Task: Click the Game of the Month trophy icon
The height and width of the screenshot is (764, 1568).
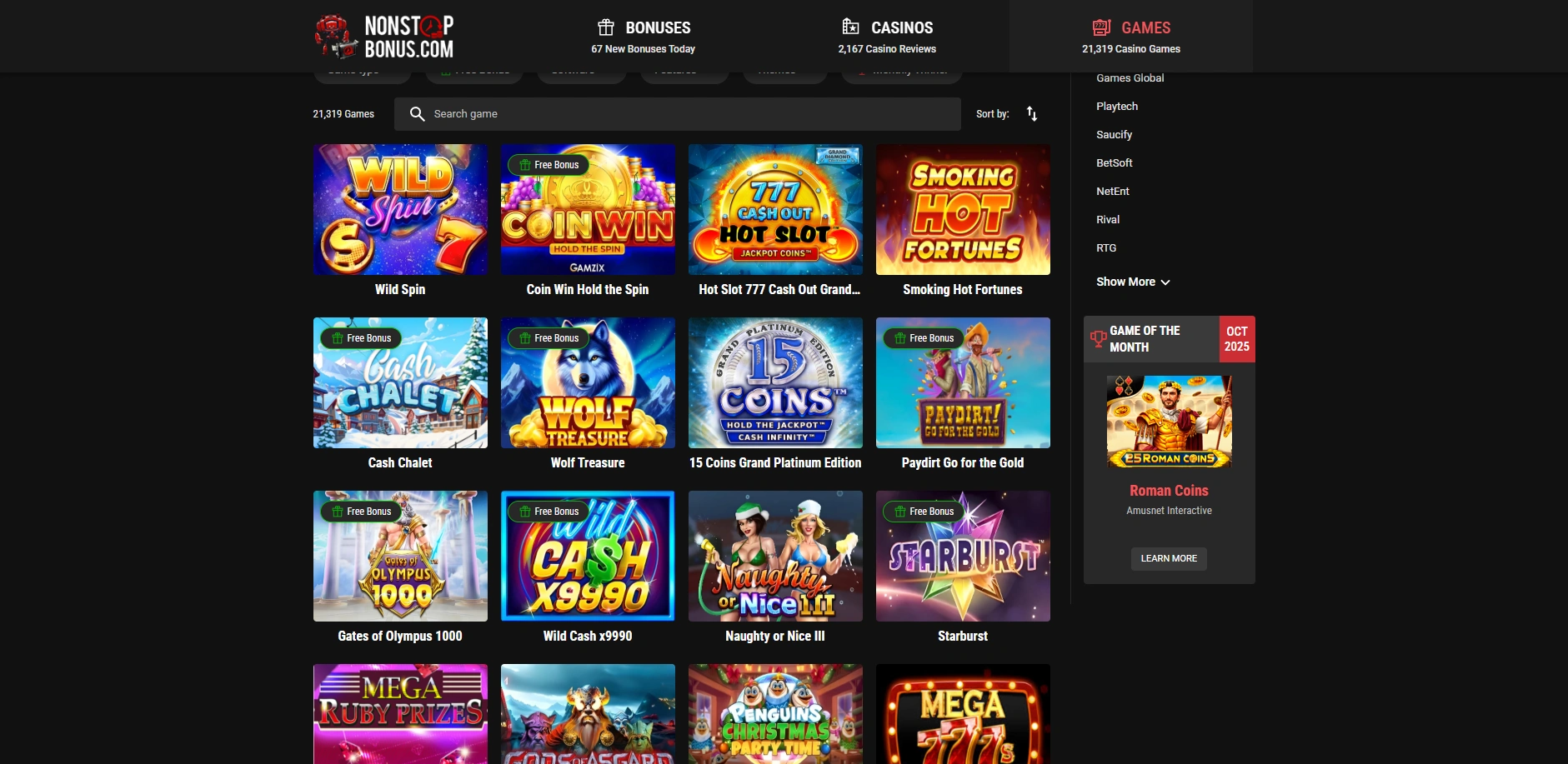Action: [x=1099, y=338]
